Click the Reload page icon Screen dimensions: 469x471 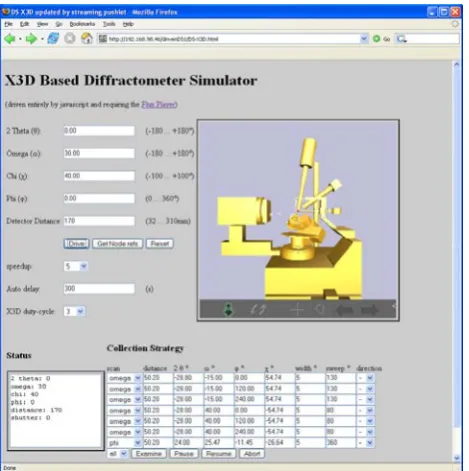53,39
